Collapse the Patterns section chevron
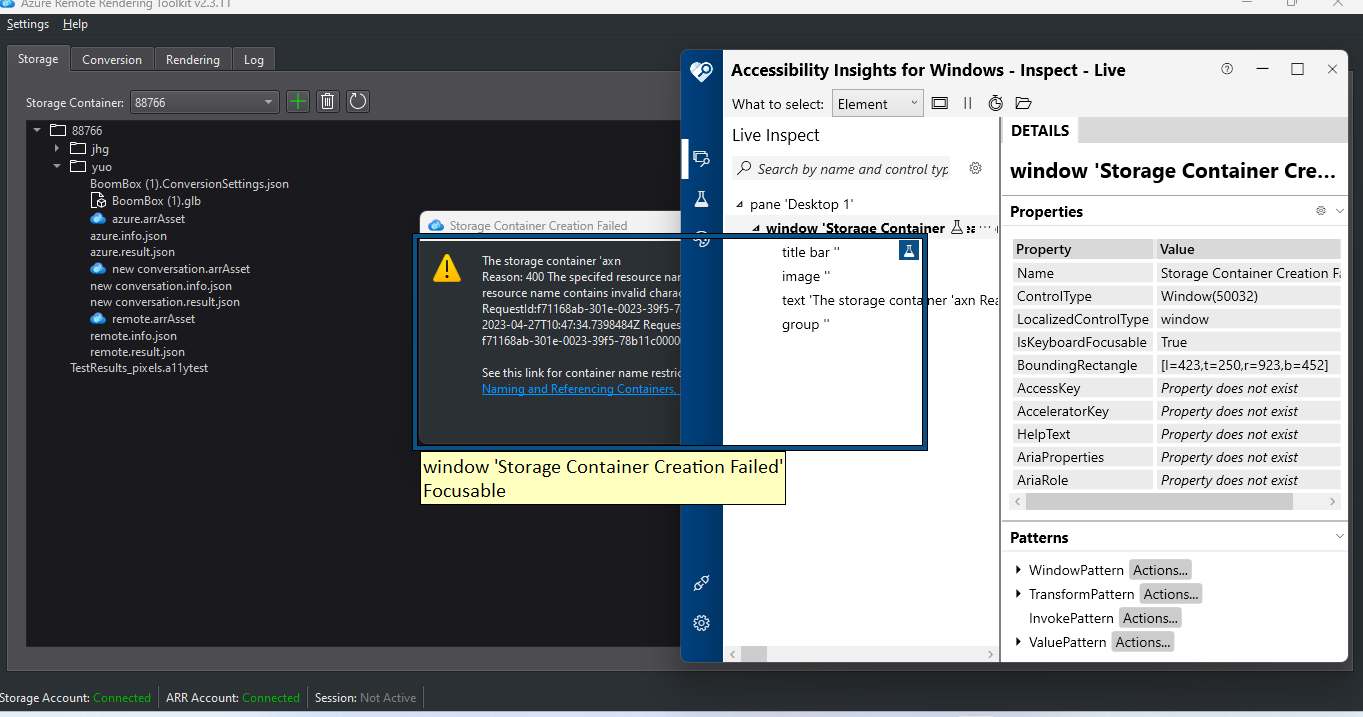Image resolution: width=1363 pixels, height=717 pixels. 1340,537
